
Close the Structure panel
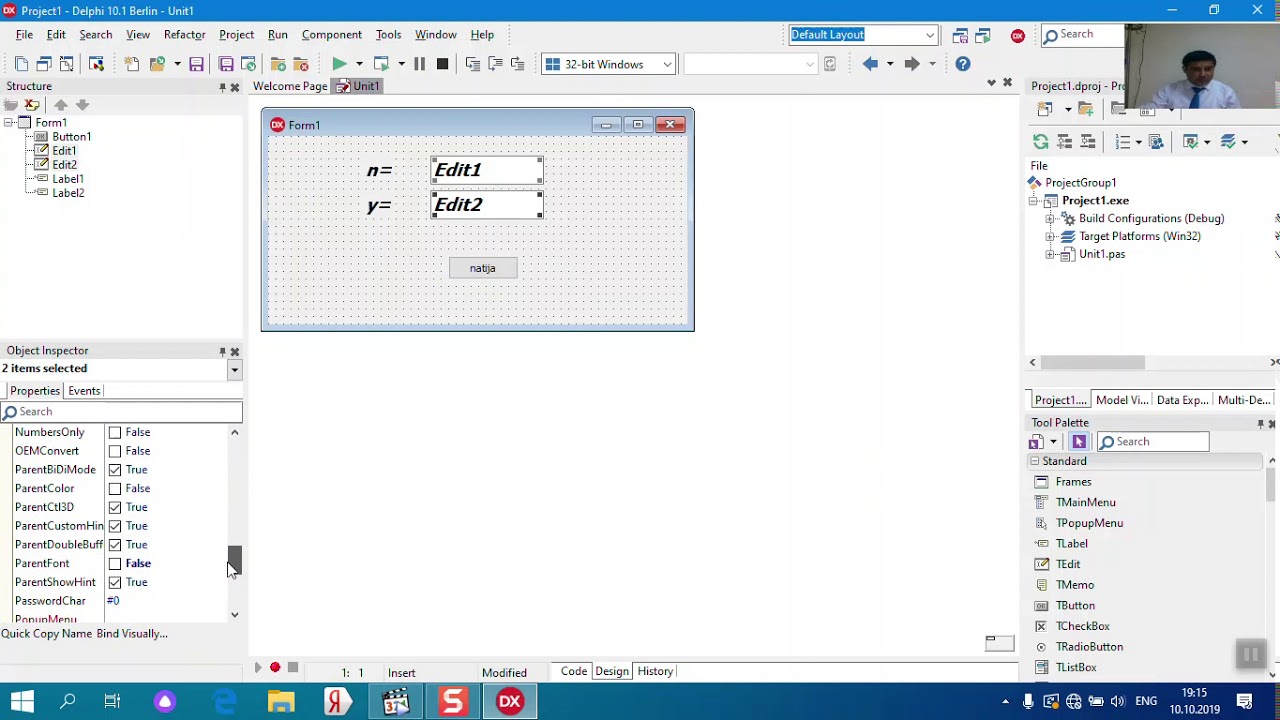pos(235,87)
